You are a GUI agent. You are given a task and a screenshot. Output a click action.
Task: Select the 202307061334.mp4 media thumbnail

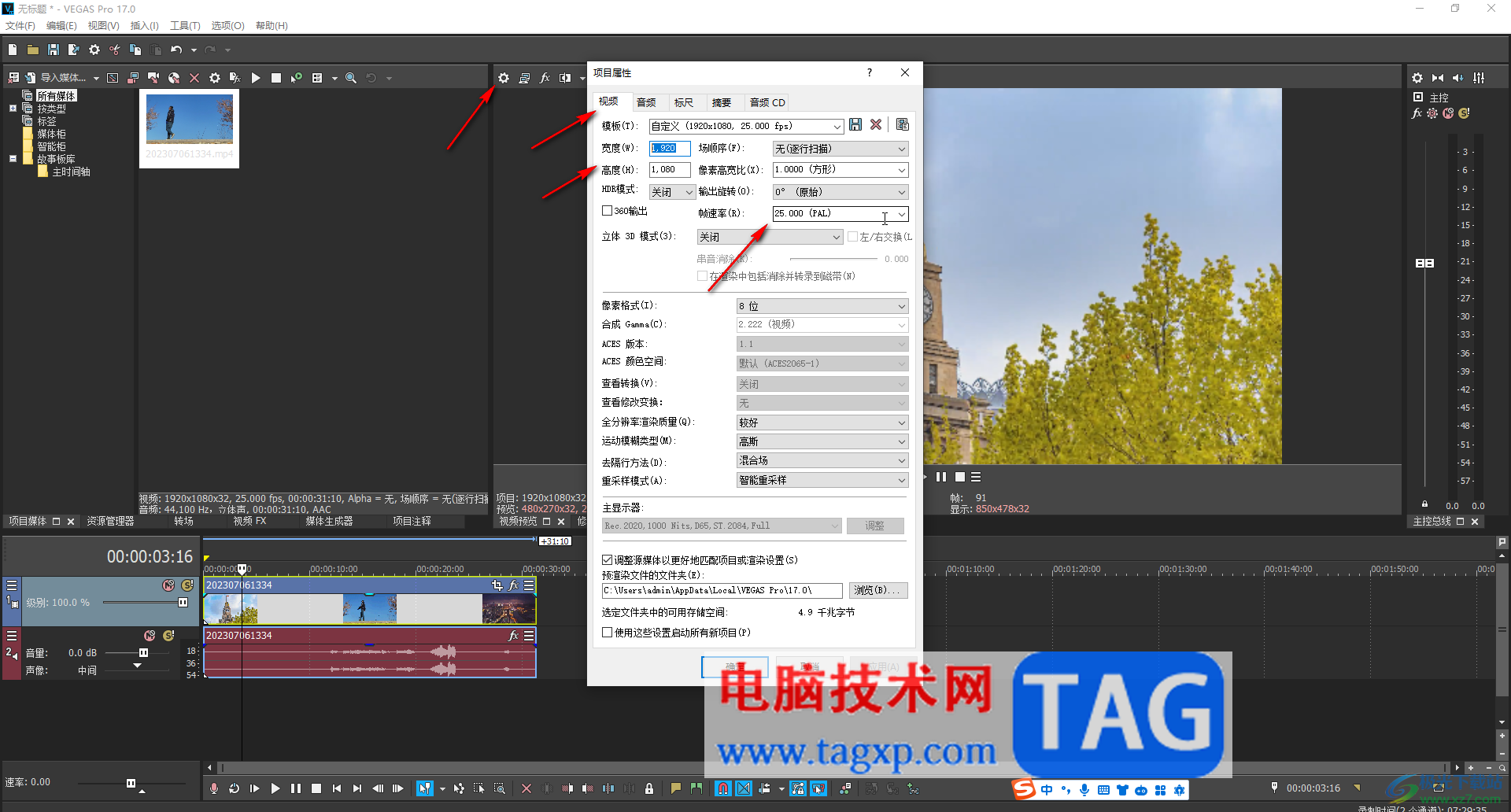(x=190, y=127)
